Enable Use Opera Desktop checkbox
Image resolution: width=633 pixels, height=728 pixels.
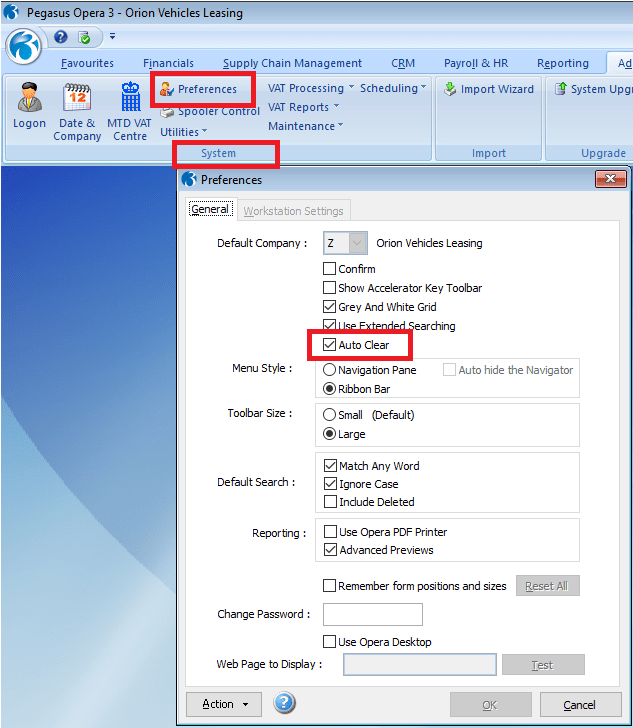point(329,642)
